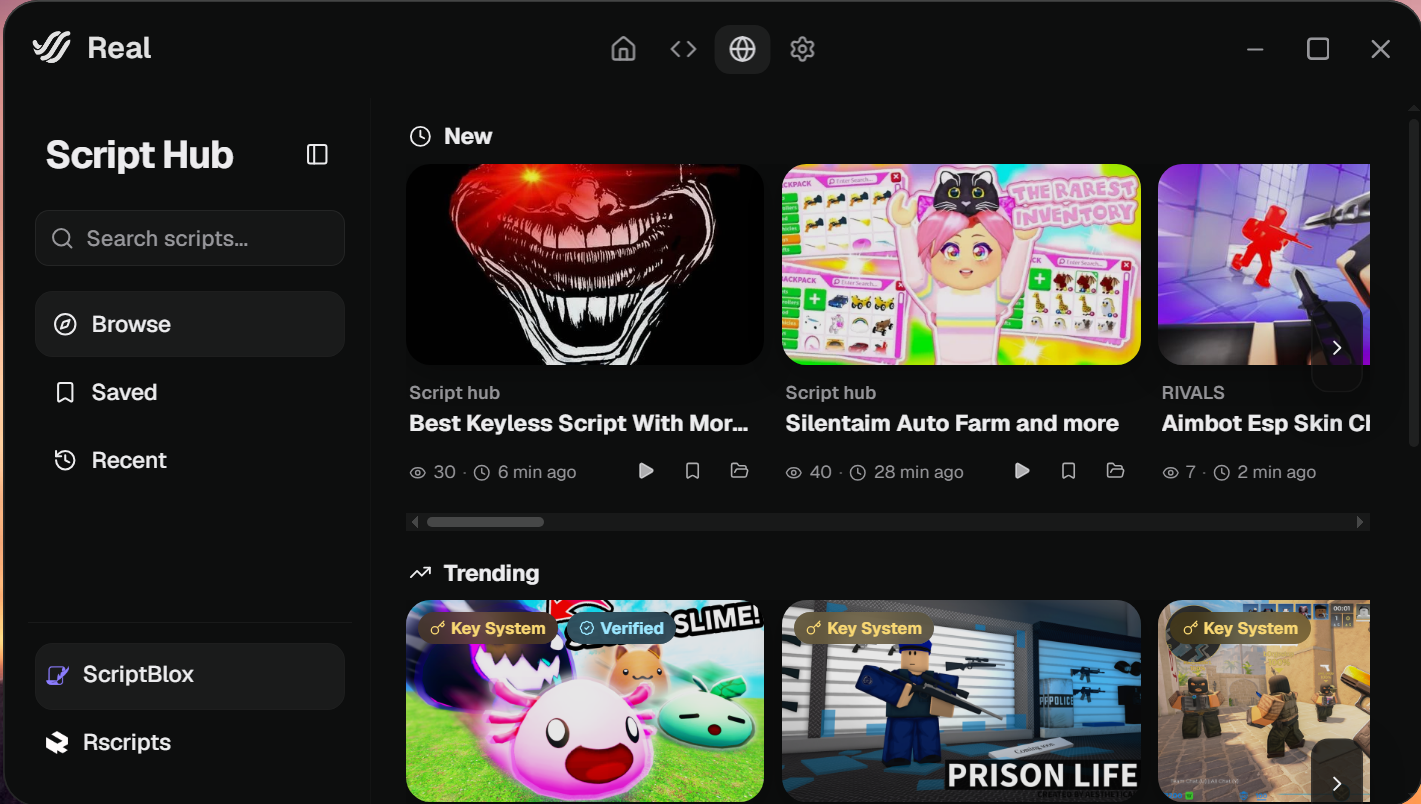Open the settings gear tab

coord(802,49)
